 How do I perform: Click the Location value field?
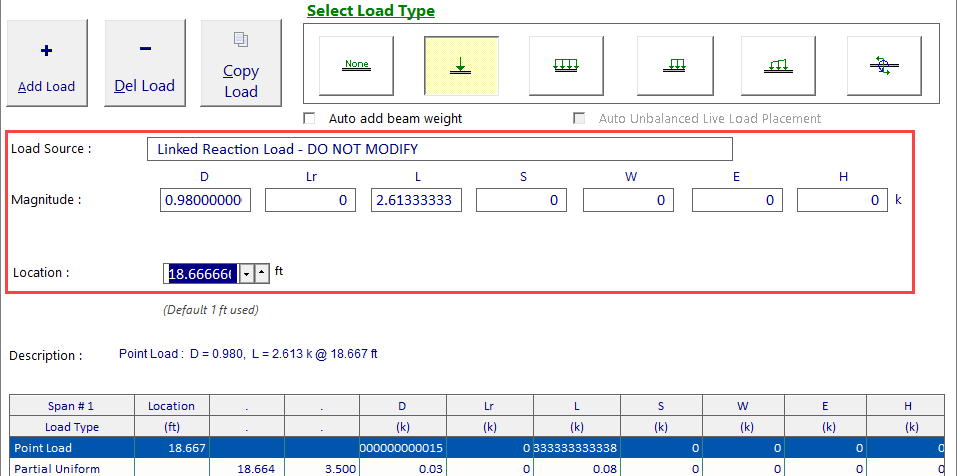coord(200,273)
